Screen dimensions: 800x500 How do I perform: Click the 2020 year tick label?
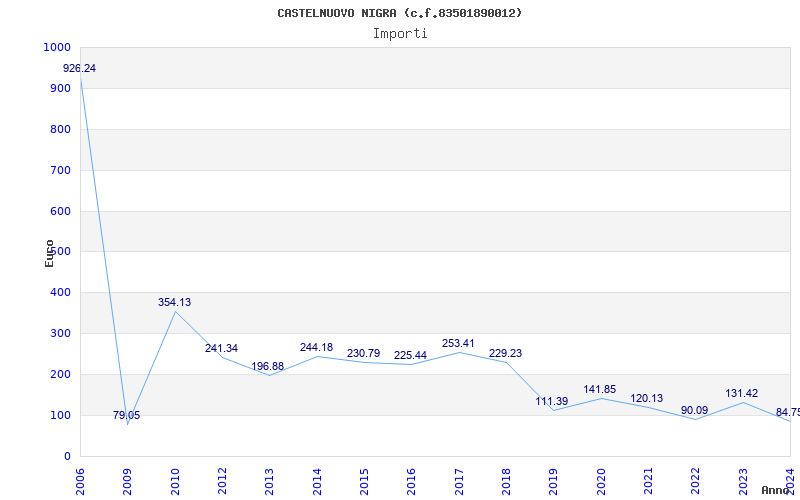click(x=601, y=481)
